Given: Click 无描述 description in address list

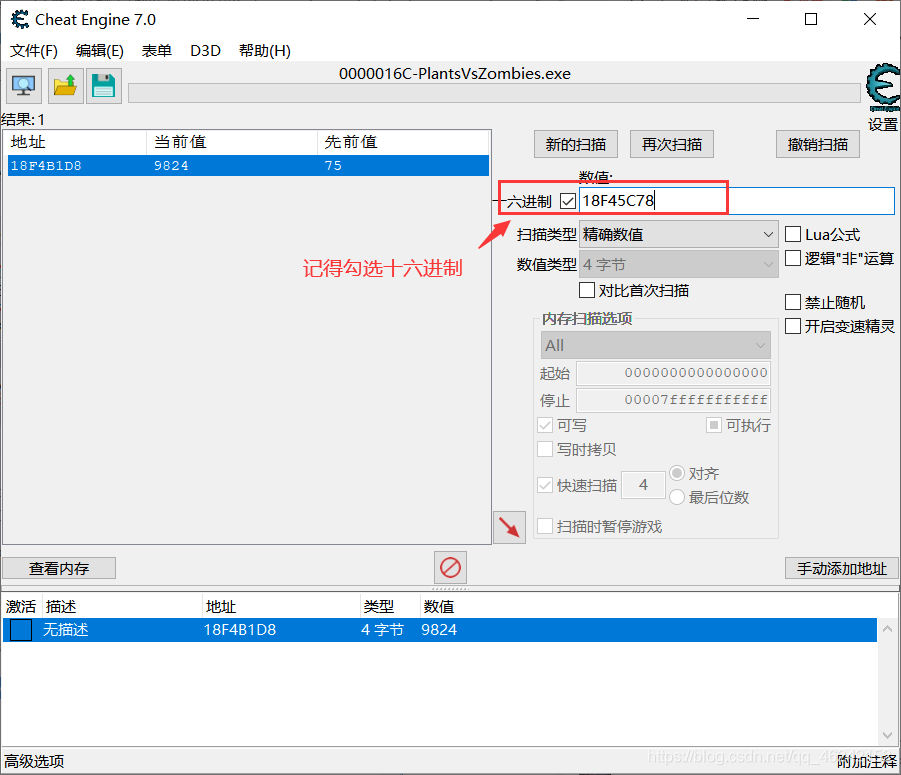Looking at the screenshot, I should [x=66, y=630].
